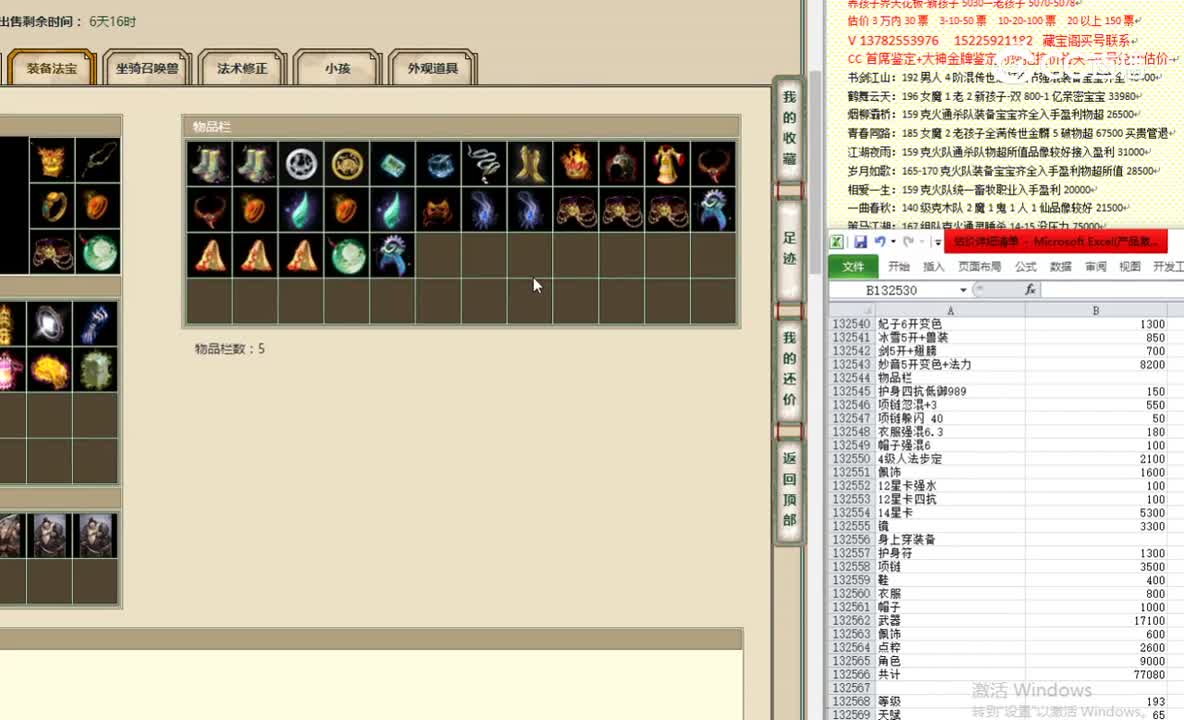Switch to the 外观道具 tab
This screenshot has width=1184, height=720.
click(433, 68)
